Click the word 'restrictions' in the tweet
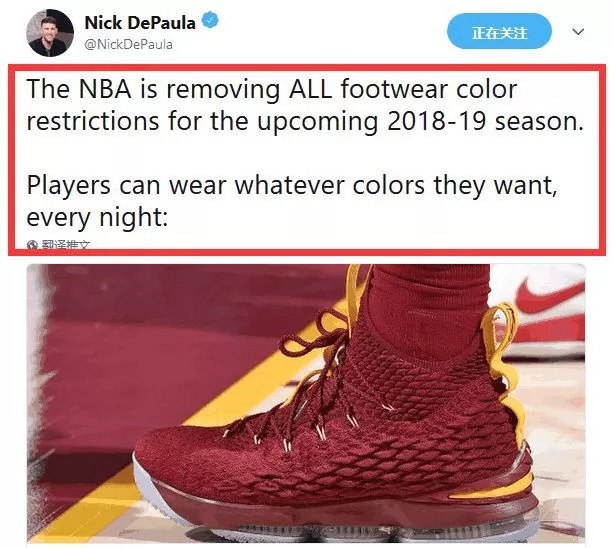The width and height of the screenshot is (614, 548). coord(93,121)
